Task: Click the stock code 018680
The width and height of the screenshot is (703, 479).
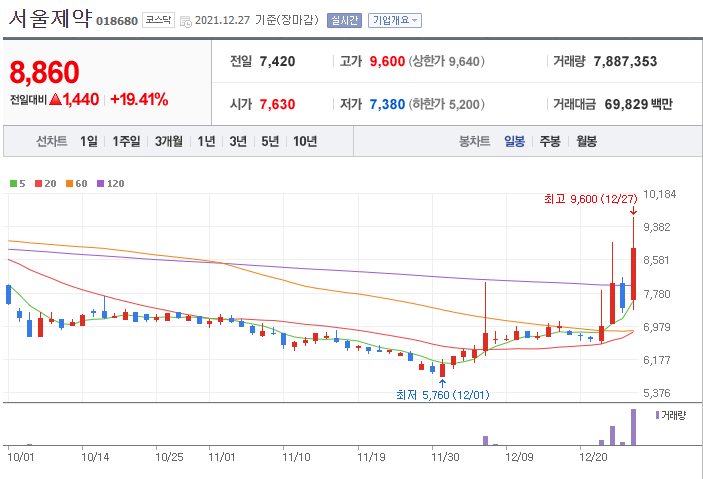Action: click(117, 21)
